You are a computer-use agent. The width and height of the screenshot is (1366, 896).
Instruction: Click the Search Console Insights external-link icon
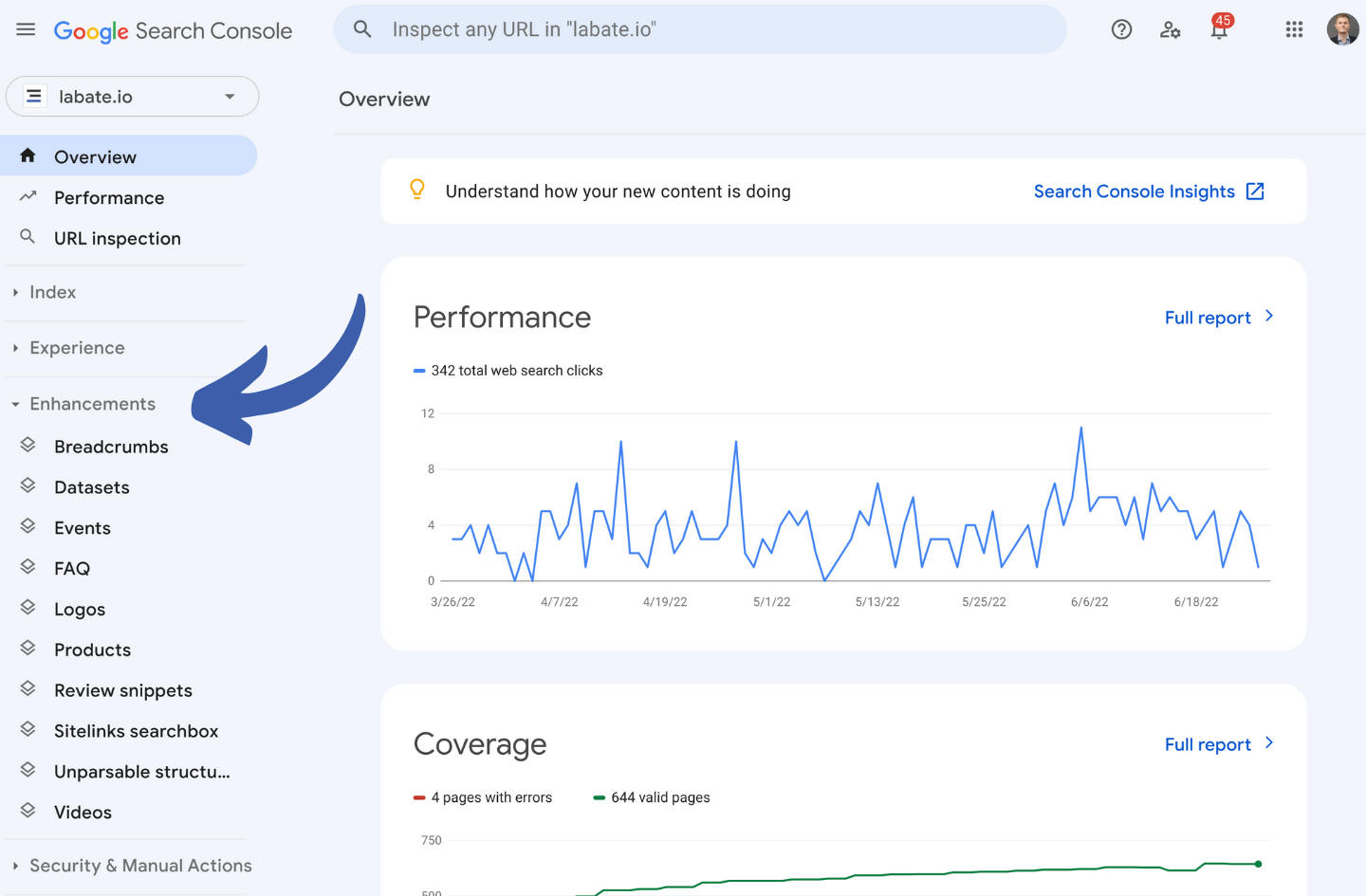1255,192
